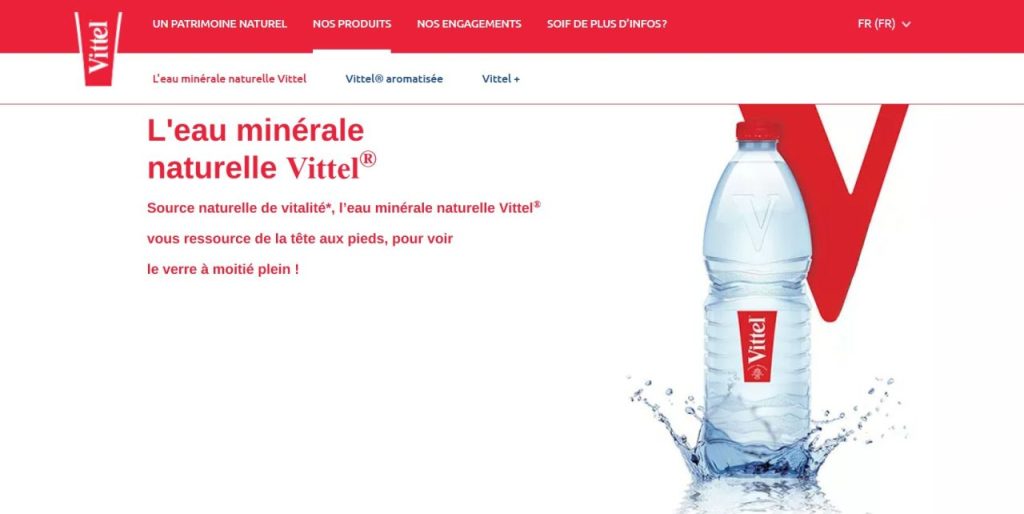Select the NOS PRODUITS menu item
The image size is (1024, 514).
tap(352, 24)
